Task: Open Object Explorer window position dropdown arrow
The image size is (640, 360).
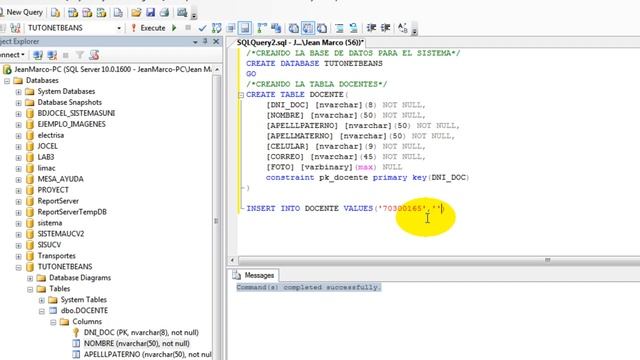Action: coord(195,42)
